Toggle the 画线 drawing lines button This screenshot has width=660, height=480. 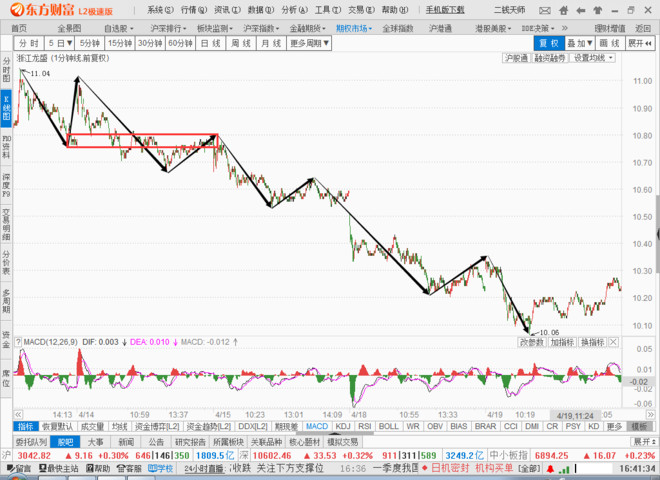click(x=609, y=43)
